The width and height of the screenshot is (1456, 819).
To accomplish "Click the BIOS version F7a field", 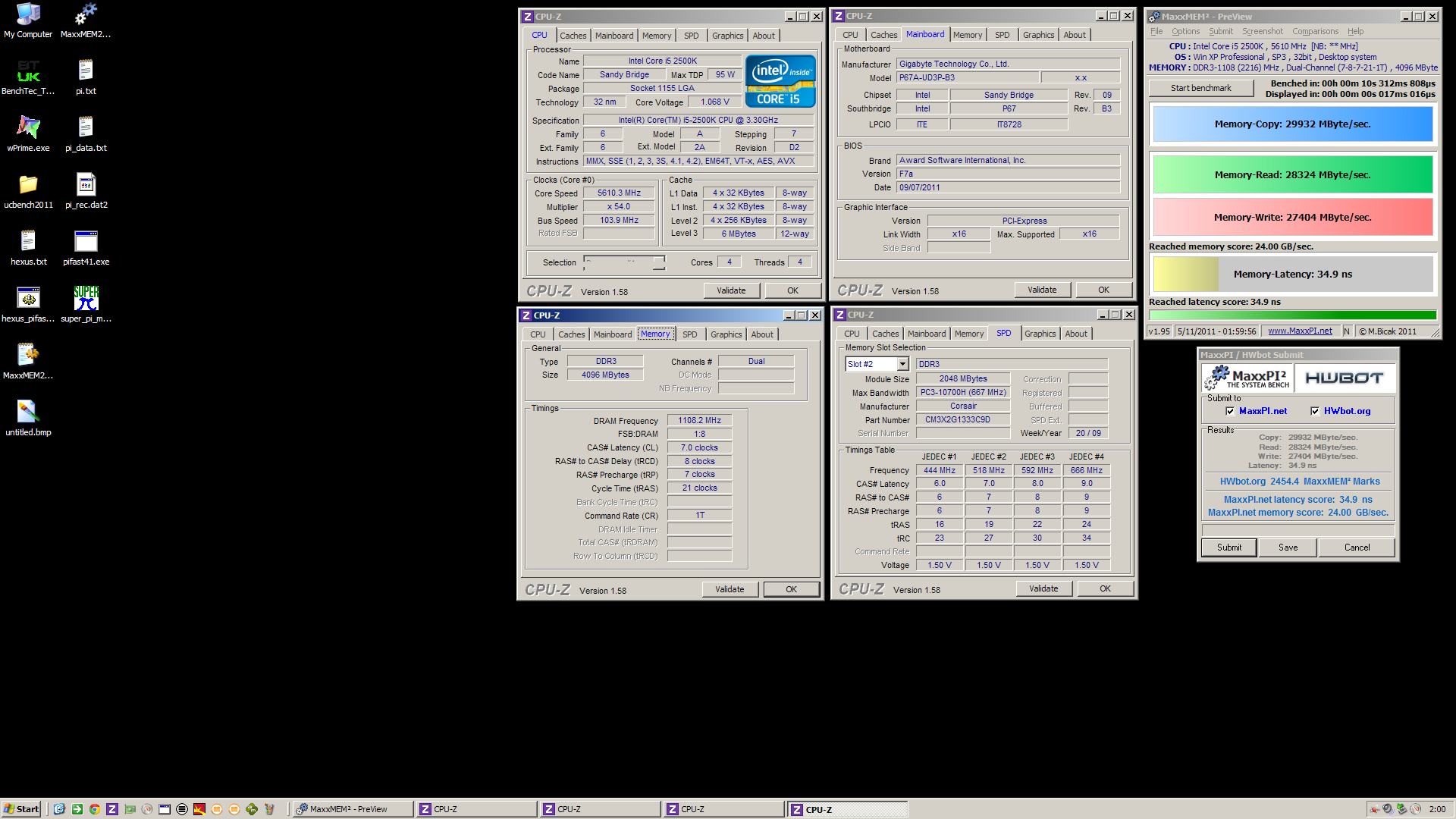I will pyautogui.click(x=1008, y=174).
